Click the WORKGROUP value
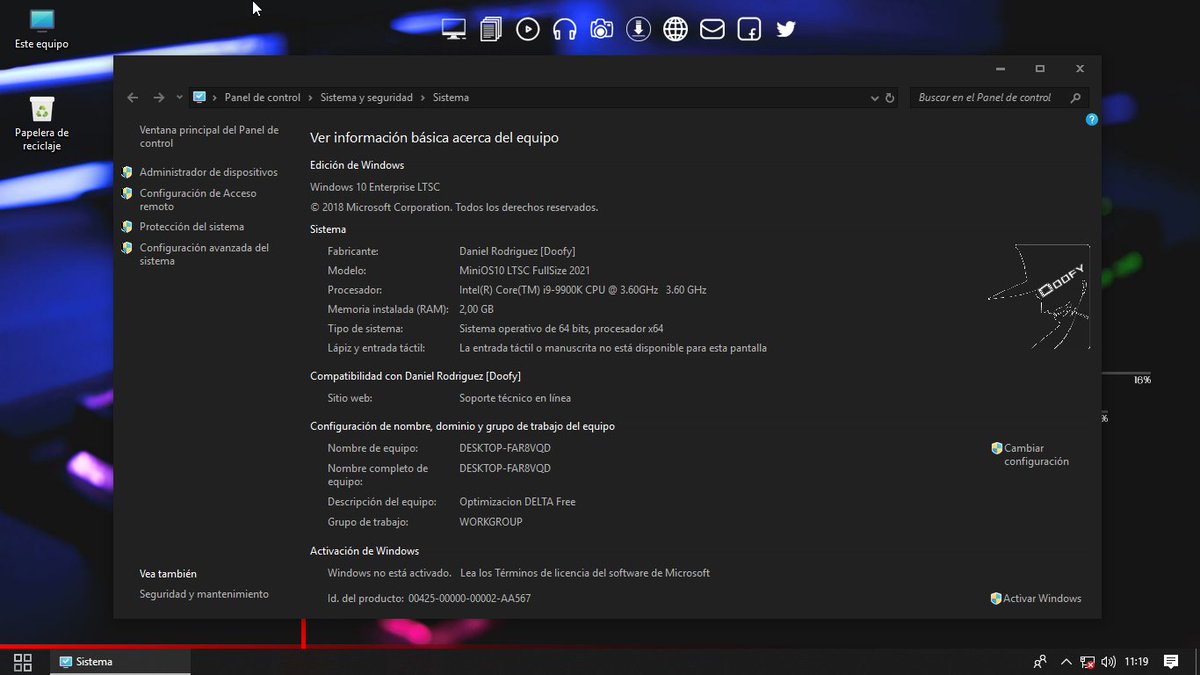The width and height of the screenshot is (1200, 675). 491,522
